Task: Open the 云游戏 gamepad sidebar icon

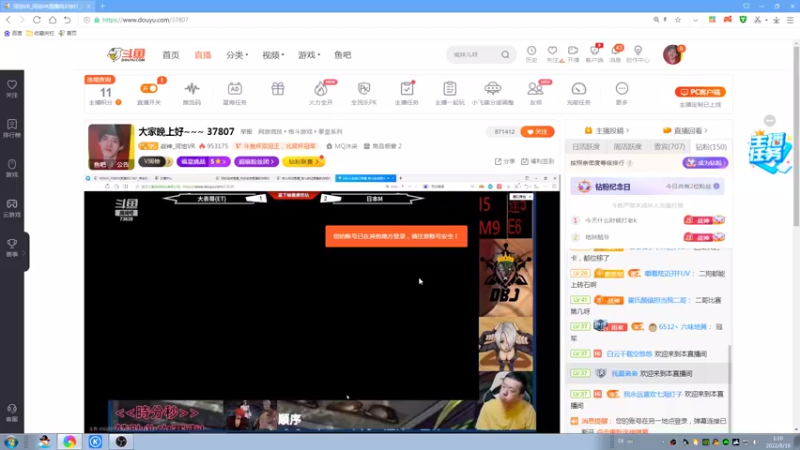Action: click(x=12, y=208)
